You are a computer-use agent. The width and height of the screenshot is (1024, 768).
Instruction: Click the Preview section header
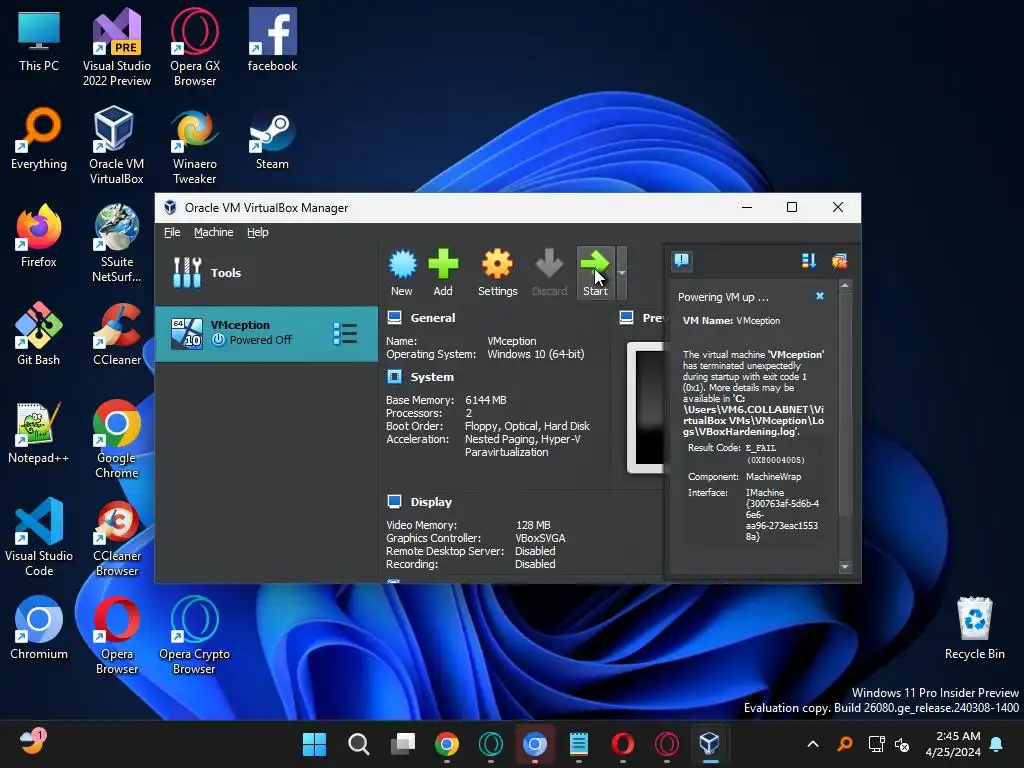pyautogui.click(x=652, y=318)
